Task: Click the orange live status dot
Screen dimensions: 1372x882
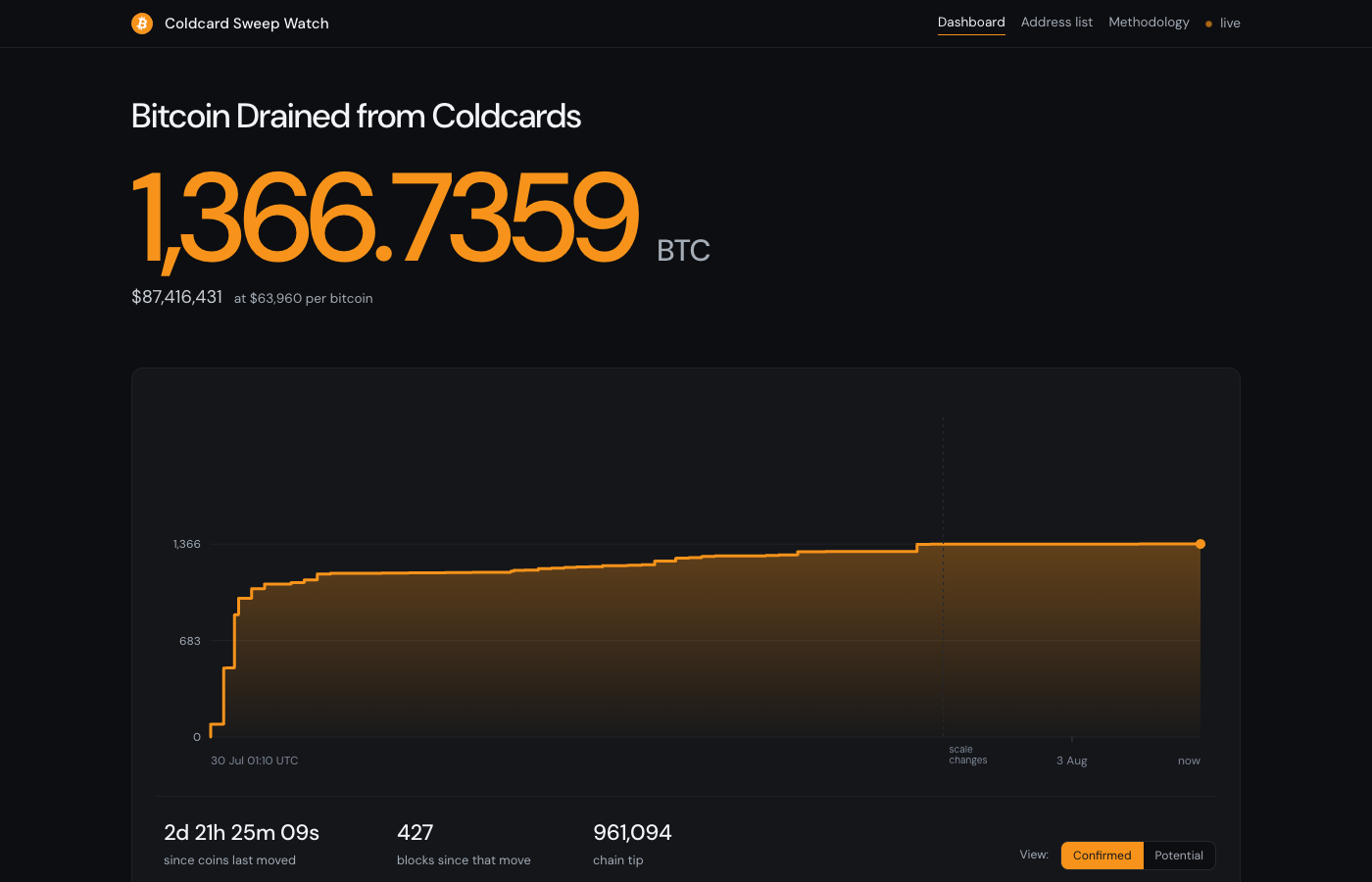Action: [1208, 24]
